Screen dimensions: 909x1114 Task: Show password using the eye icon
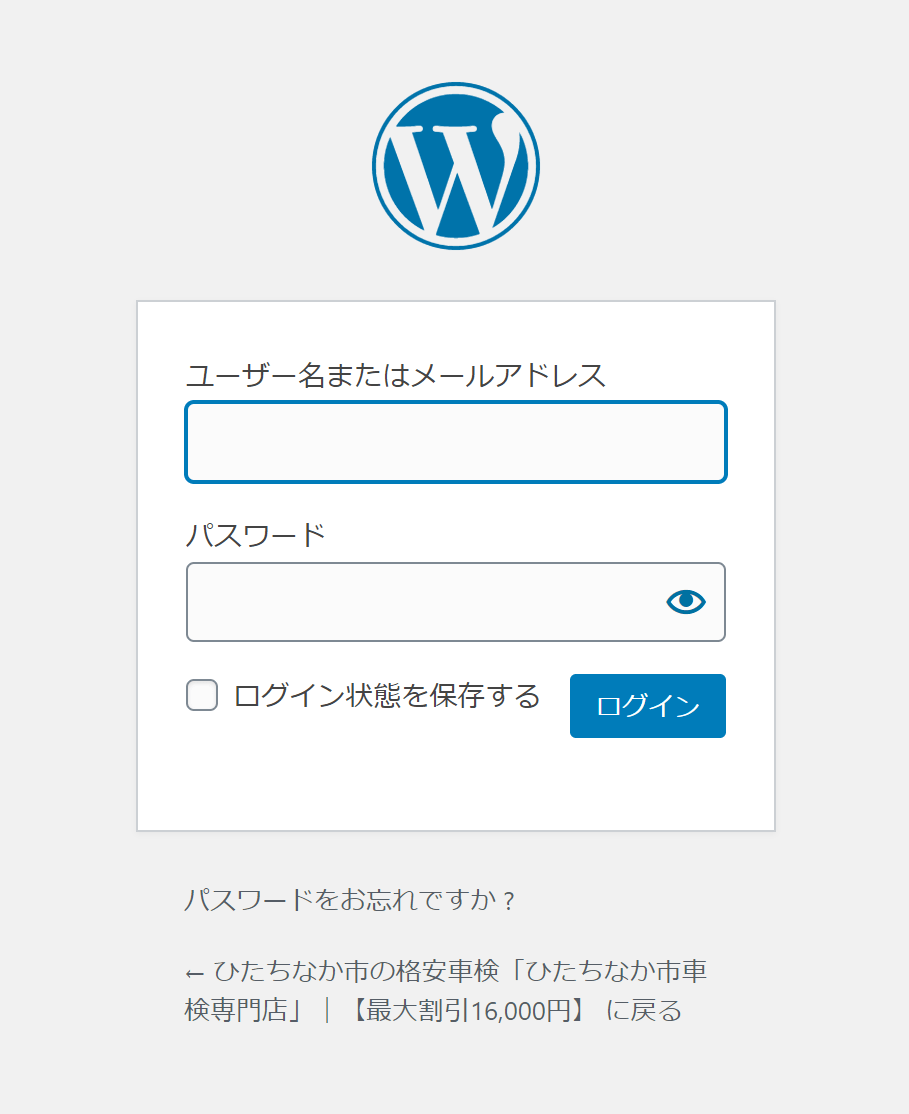click(686, 602)
